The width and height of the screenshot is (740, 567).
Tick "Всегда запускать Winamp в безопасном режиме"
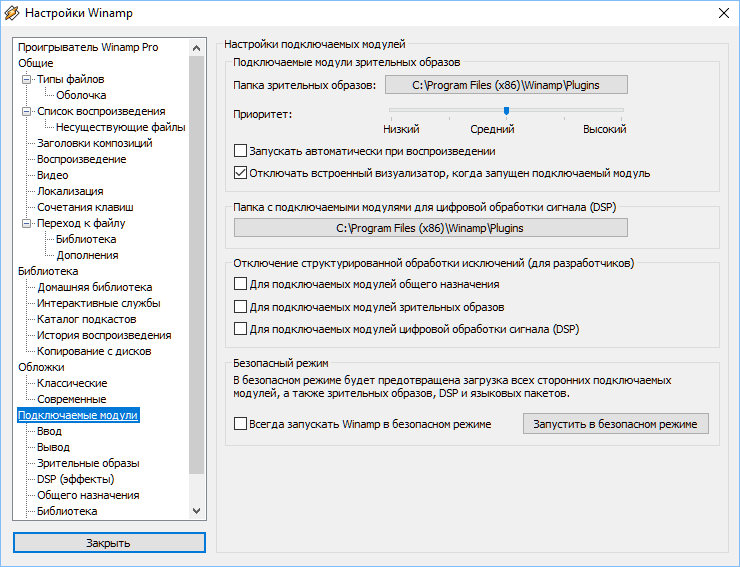pyautogui.click(x=240, y=424)
